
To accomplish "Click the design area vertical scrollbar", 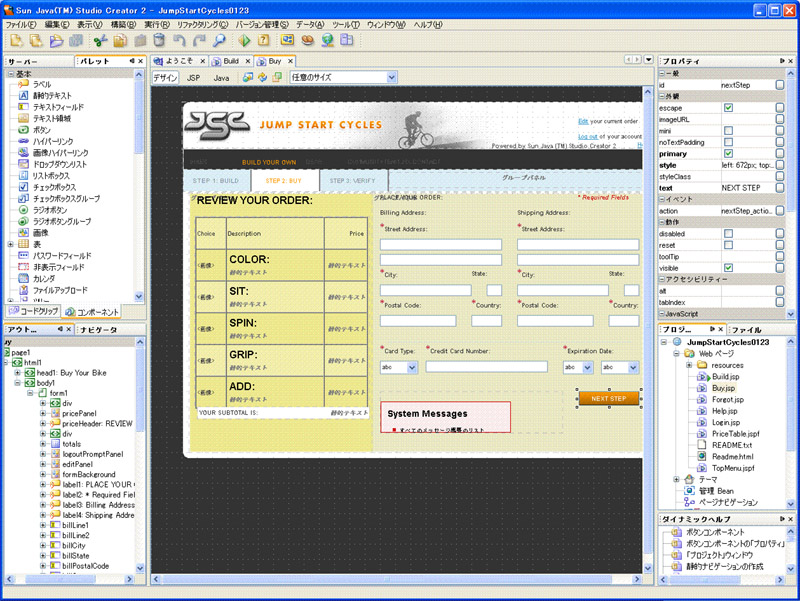I will (x=647, y=324).
